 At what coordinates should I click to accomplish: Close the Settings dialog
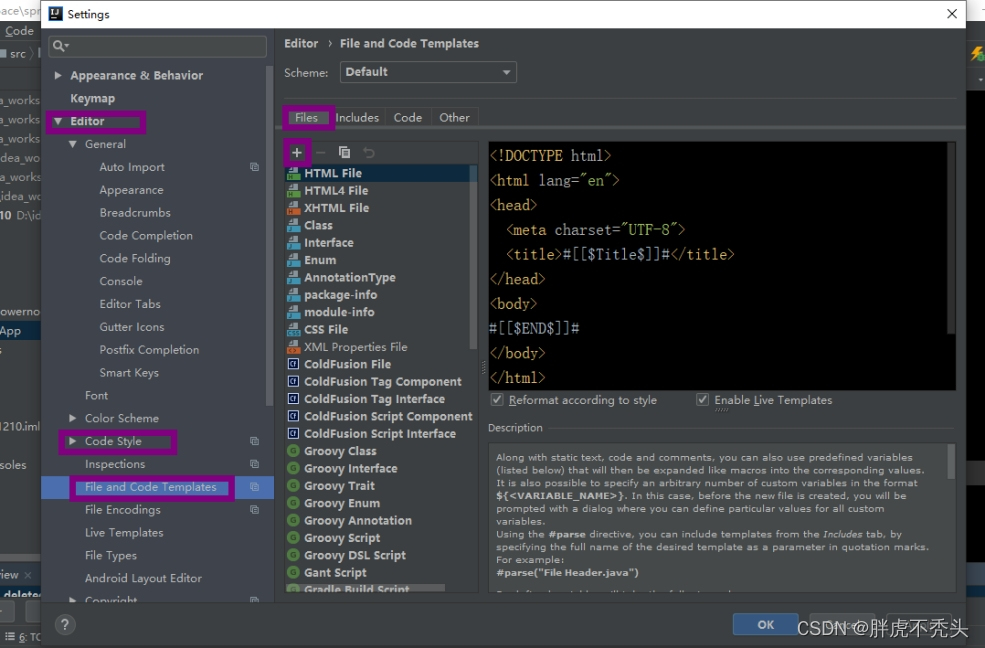(x=952, y=14)
